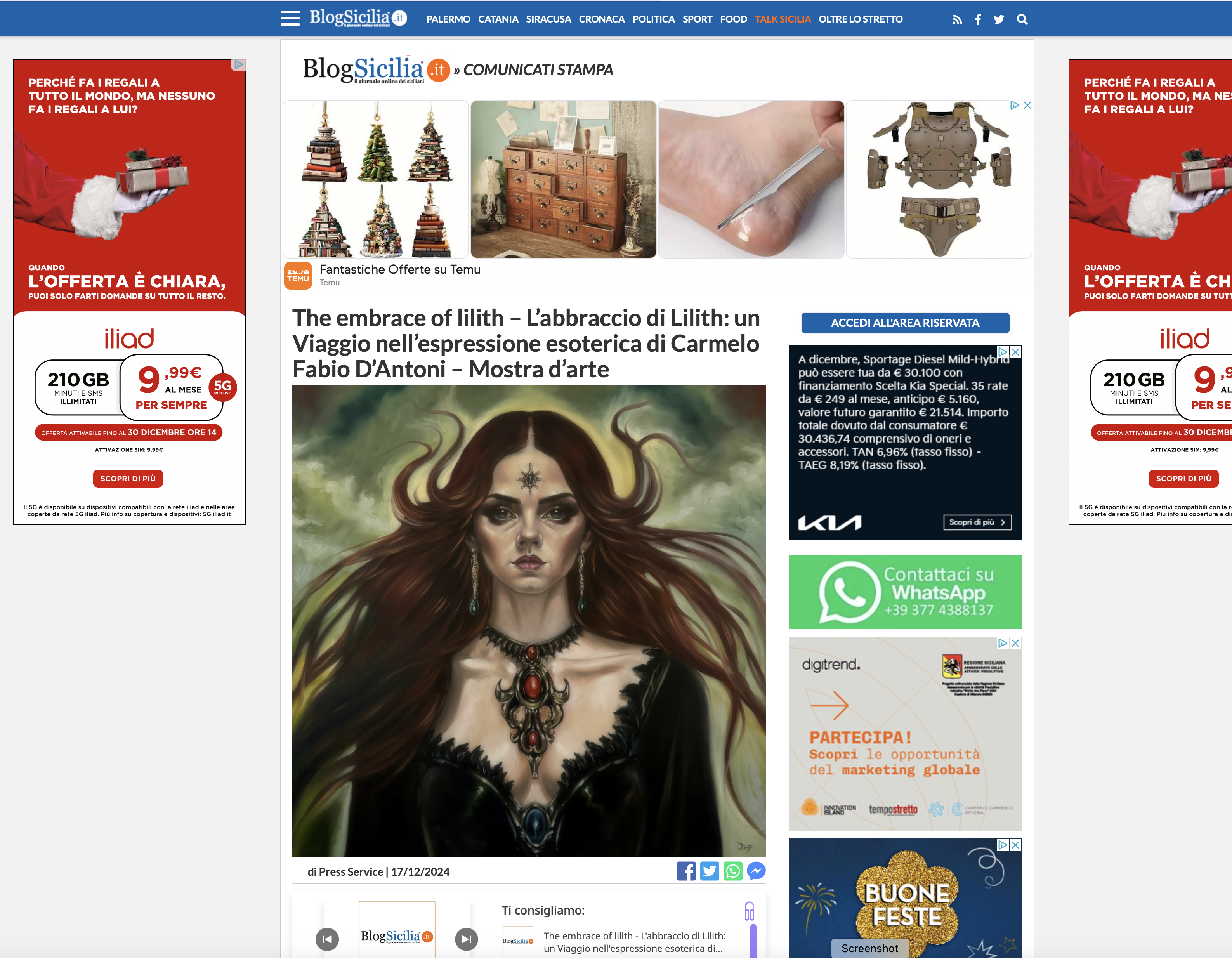Open the CRONACA section
Image resolution: width=1232 pixels, height=958 pixels.
click(601, 19)
